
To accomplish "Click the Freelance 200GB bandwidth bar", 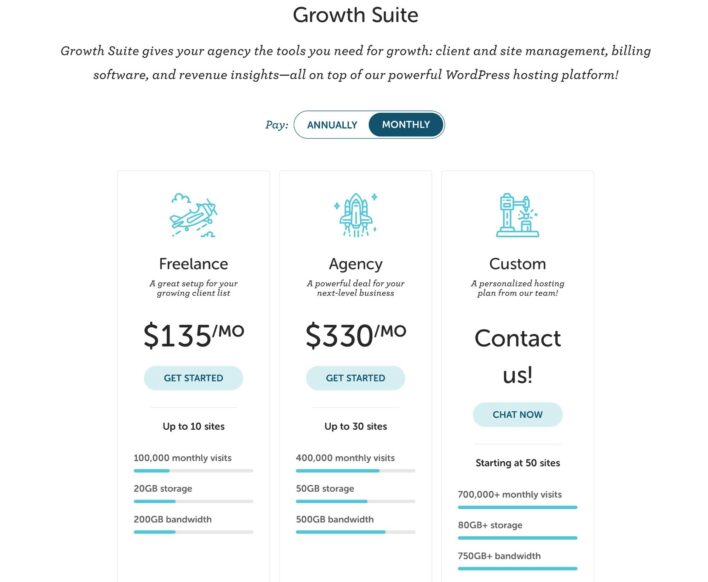I will (x=193, y=532).
